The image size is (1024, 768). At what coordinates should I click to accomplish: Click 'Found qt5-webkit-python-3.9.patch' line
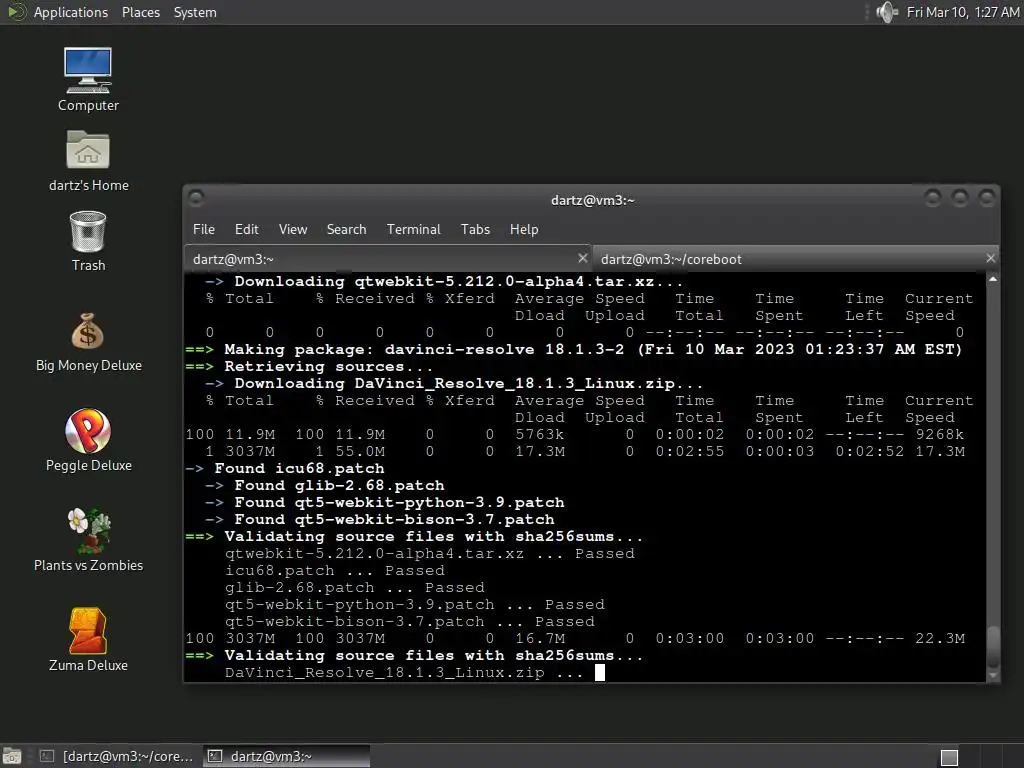point(385,502)
